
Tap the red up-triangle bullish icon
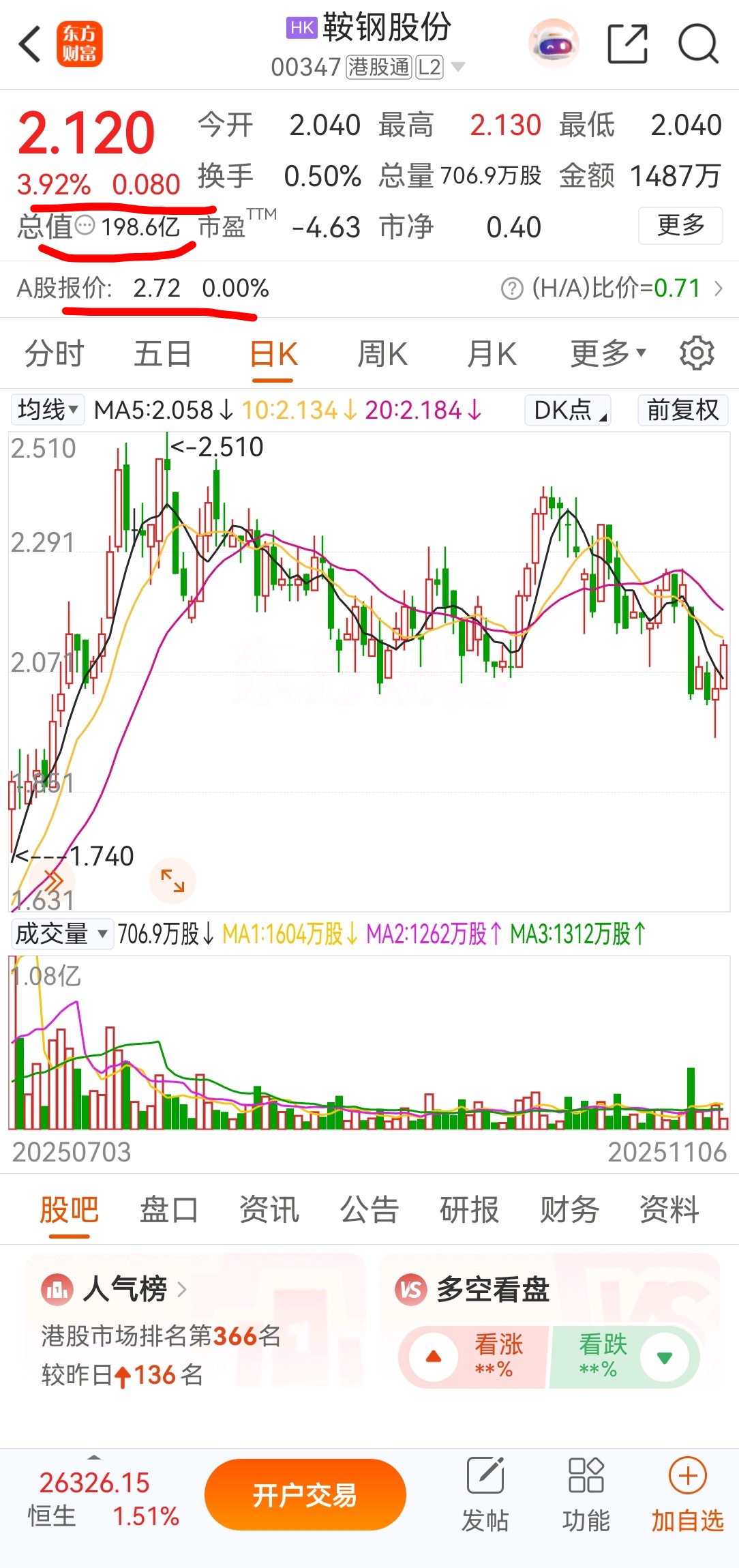(x=434, y=1357)
